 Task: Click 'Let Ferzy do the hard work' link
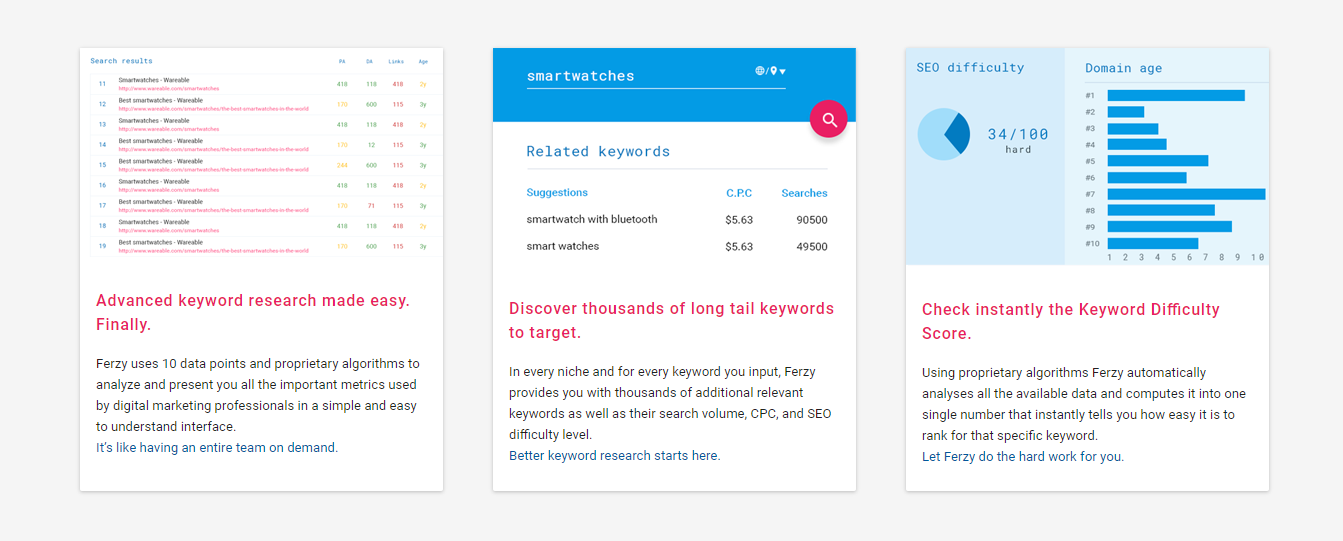pos(1022,457)
